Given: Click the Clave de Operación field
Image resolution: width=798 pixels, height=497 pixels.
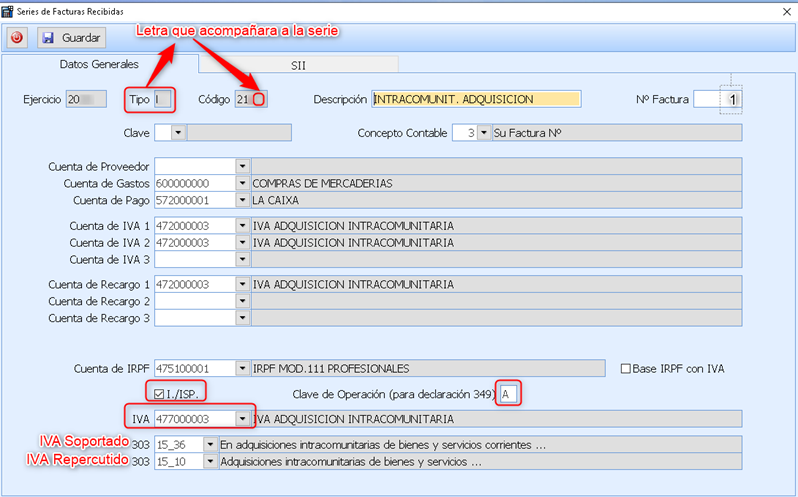Looking at the screenshot, I should (509, 394).
